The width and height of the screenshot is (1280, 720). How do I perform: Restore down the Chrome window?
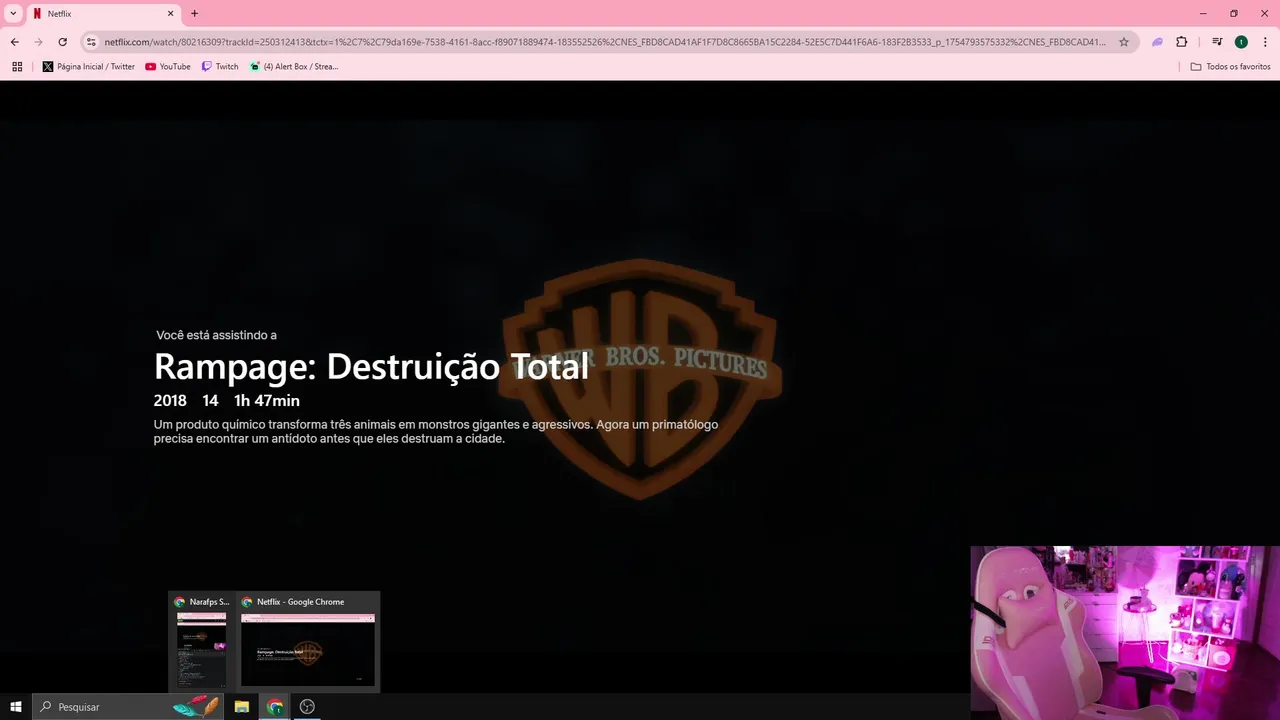1233,13
